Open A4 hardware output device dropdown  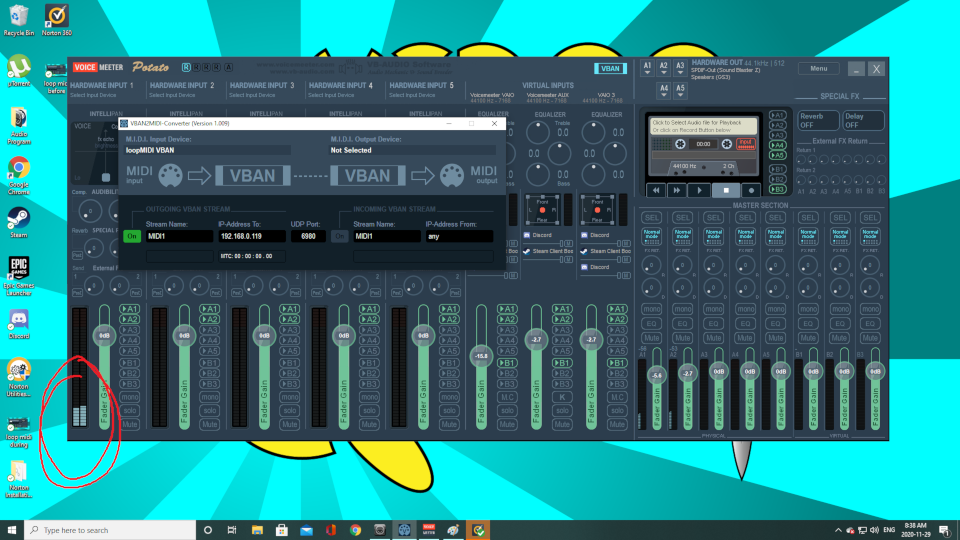(664, 91)
